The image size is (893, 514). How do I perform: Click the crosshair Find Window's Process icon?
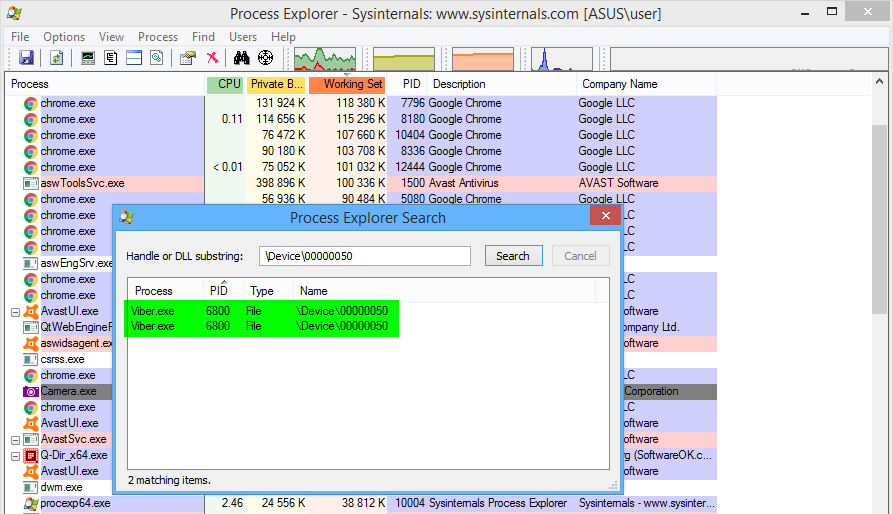pos(265,57)
